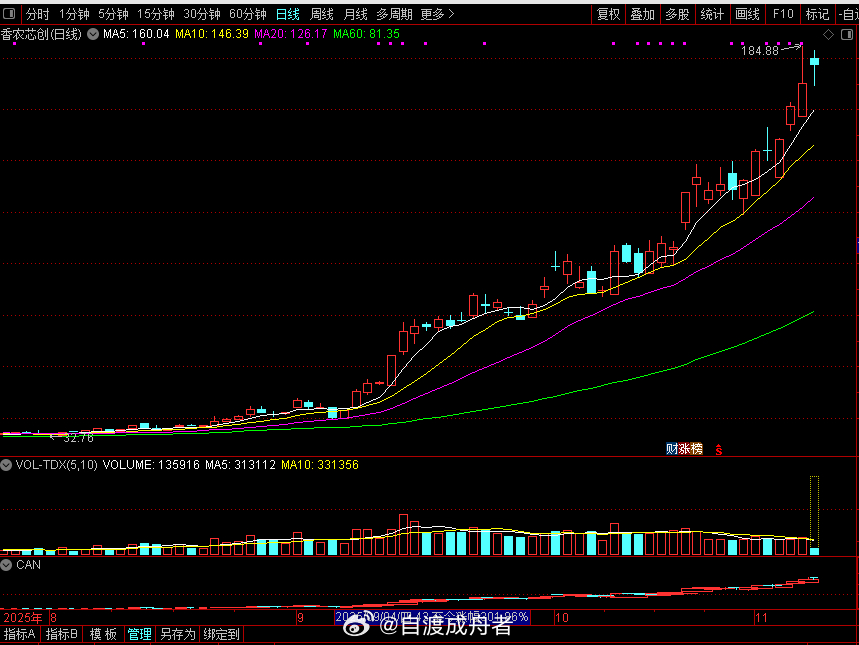
Task: Click the red S marker icon
Action: point(719,450)
